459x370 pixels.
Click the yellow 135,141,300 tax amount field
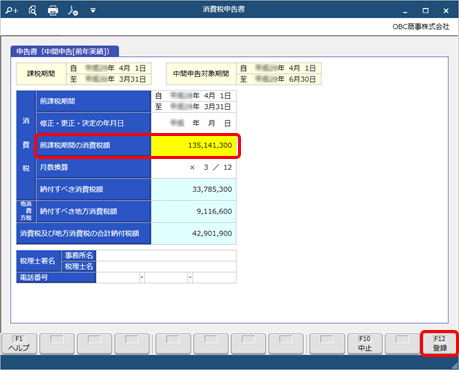[x=194, y=145]
